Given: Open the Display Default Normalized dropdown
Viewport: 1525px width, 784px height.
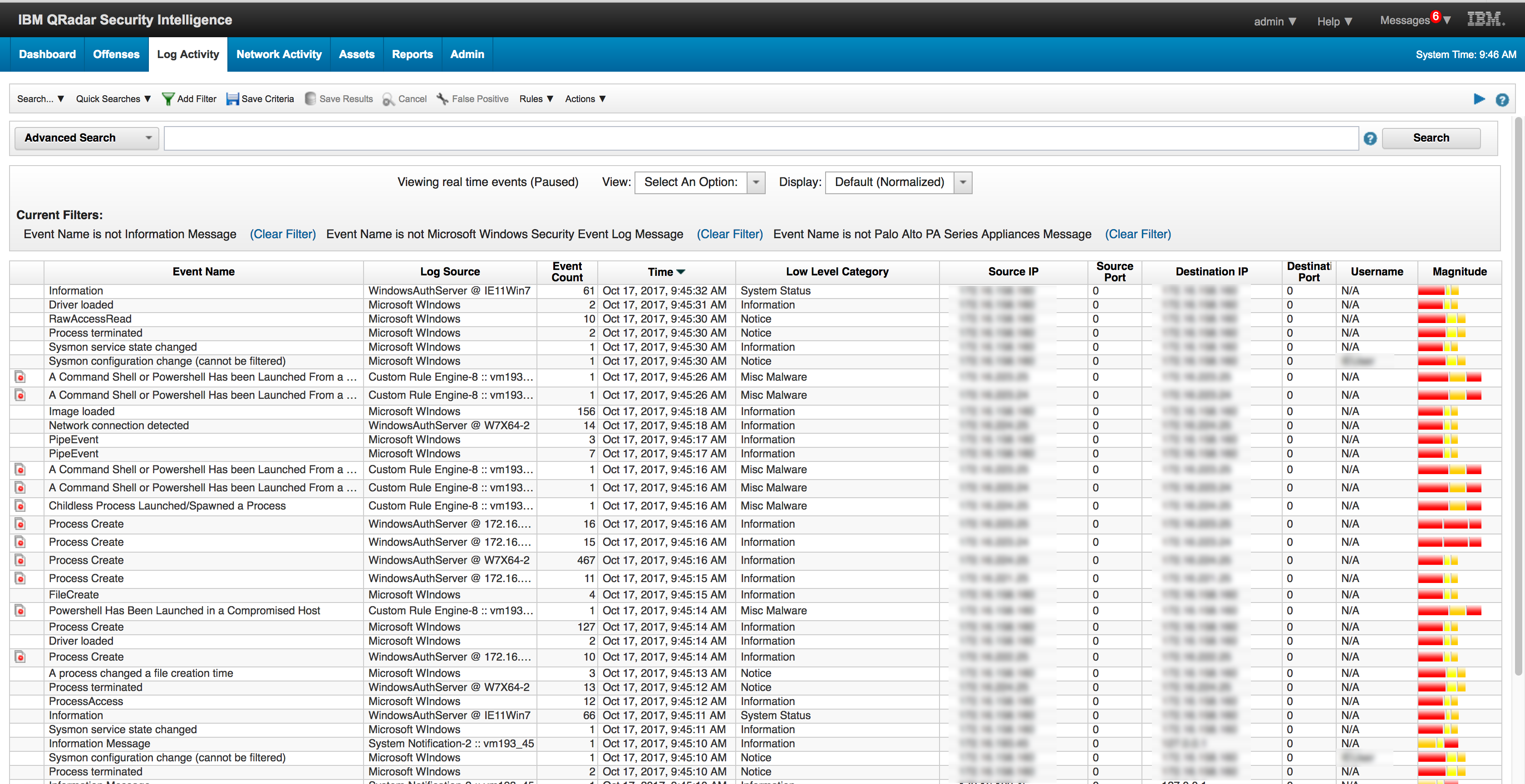Looking at the screenshot, I should tap(962, 182).
